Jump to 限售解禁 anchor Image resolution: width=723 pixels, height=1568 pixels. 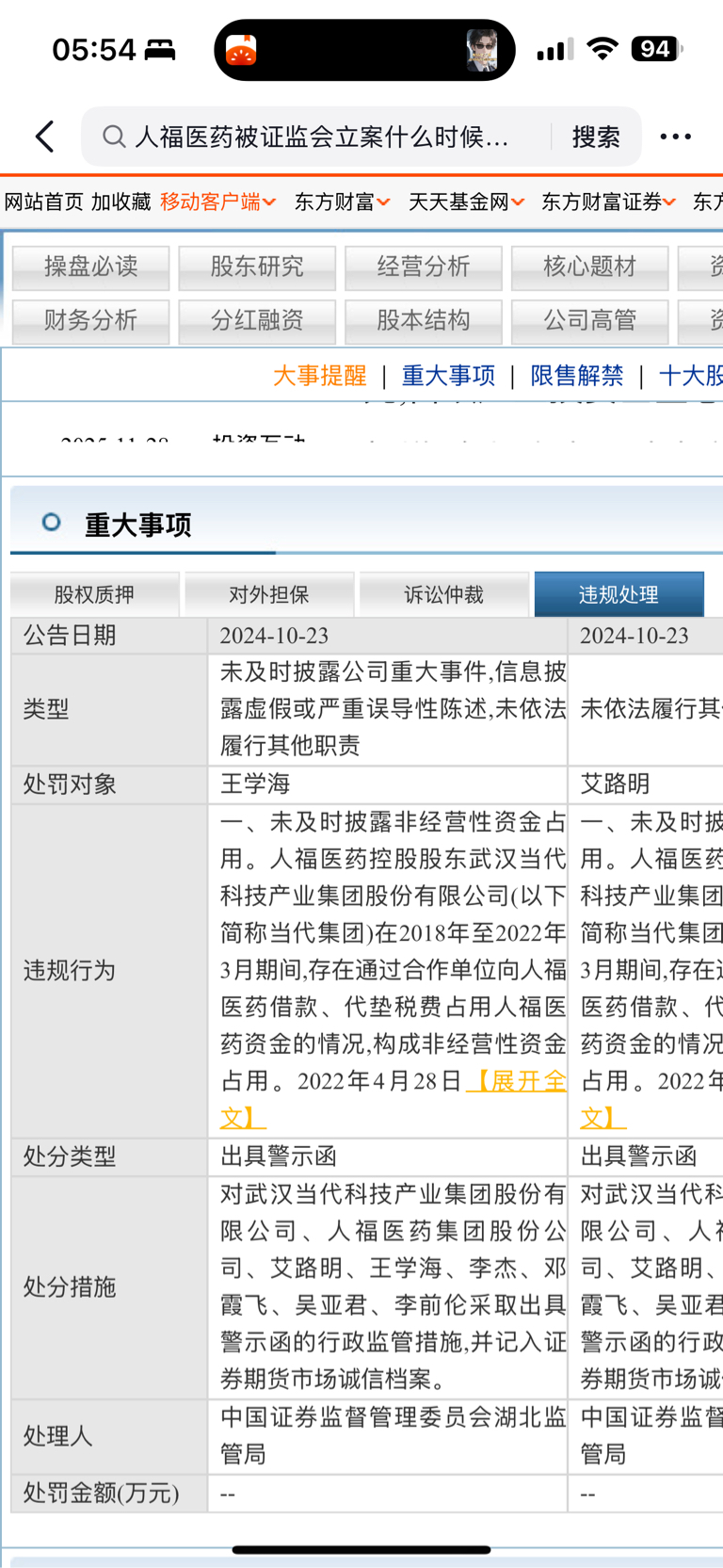tap(577, 376)
